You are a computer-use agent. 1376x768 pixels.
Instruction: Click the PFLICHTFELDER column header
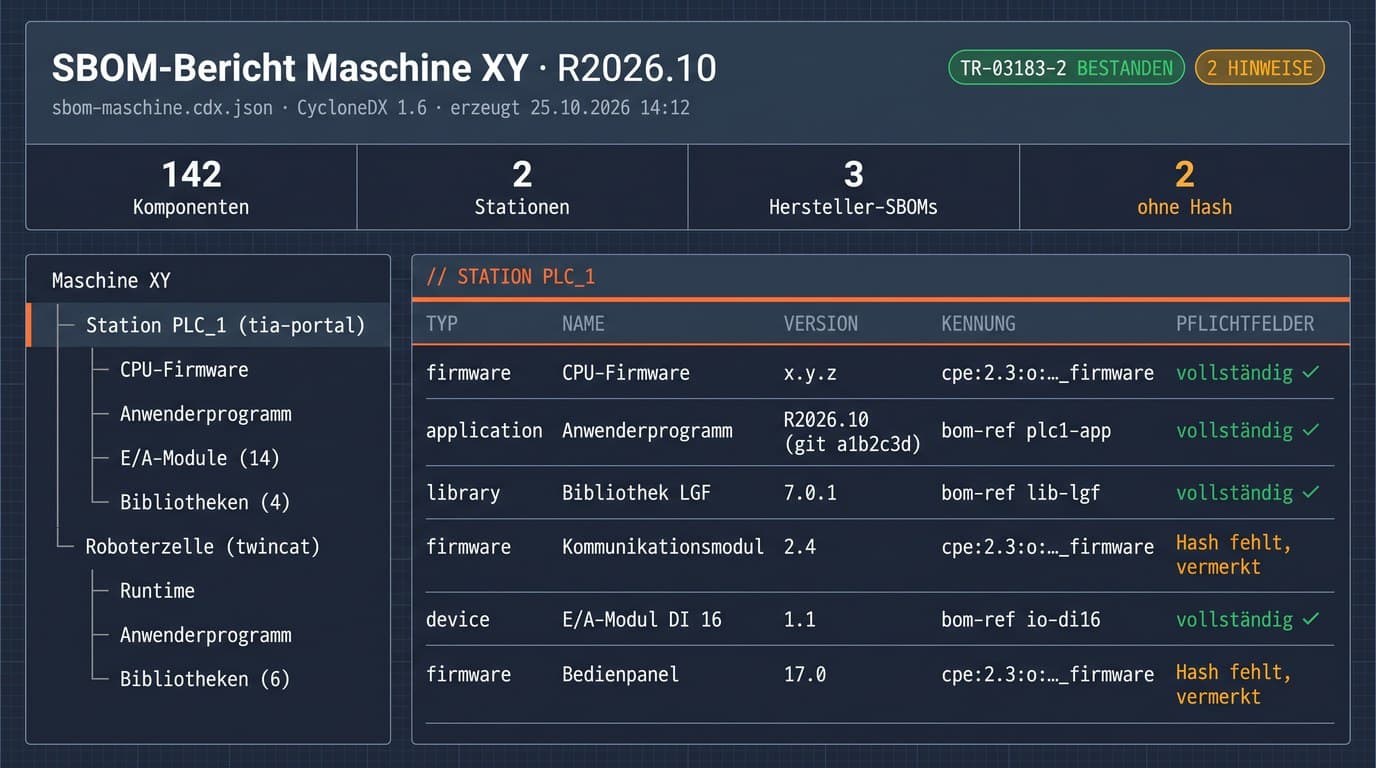tap(1245, 324)
